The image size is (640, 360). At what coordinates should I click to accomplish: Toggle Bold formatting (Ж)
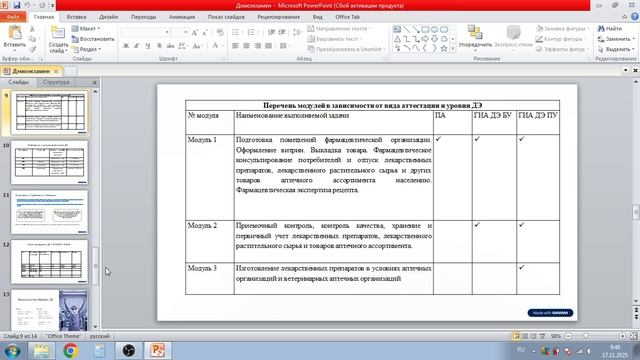pos(126,46)
